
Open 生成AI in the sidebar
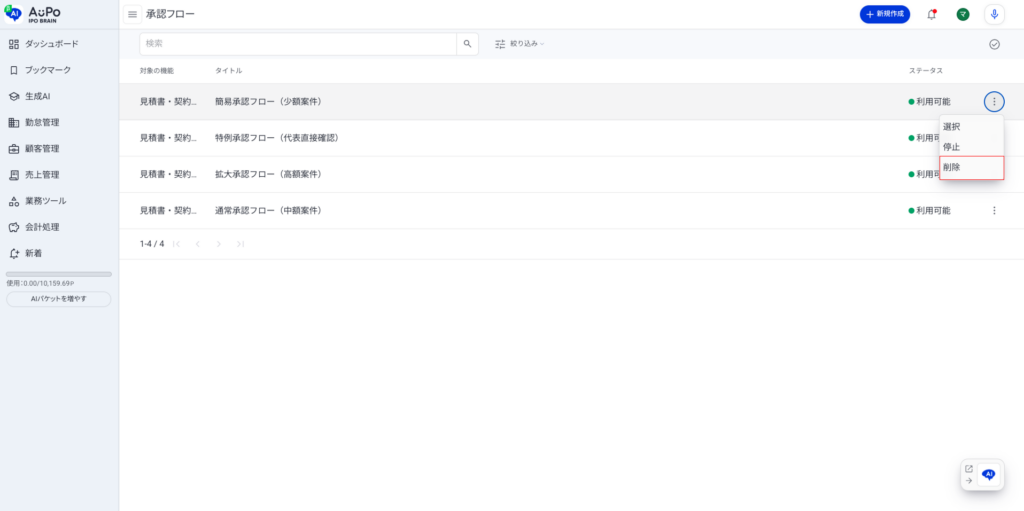click(x=38, y=97)
